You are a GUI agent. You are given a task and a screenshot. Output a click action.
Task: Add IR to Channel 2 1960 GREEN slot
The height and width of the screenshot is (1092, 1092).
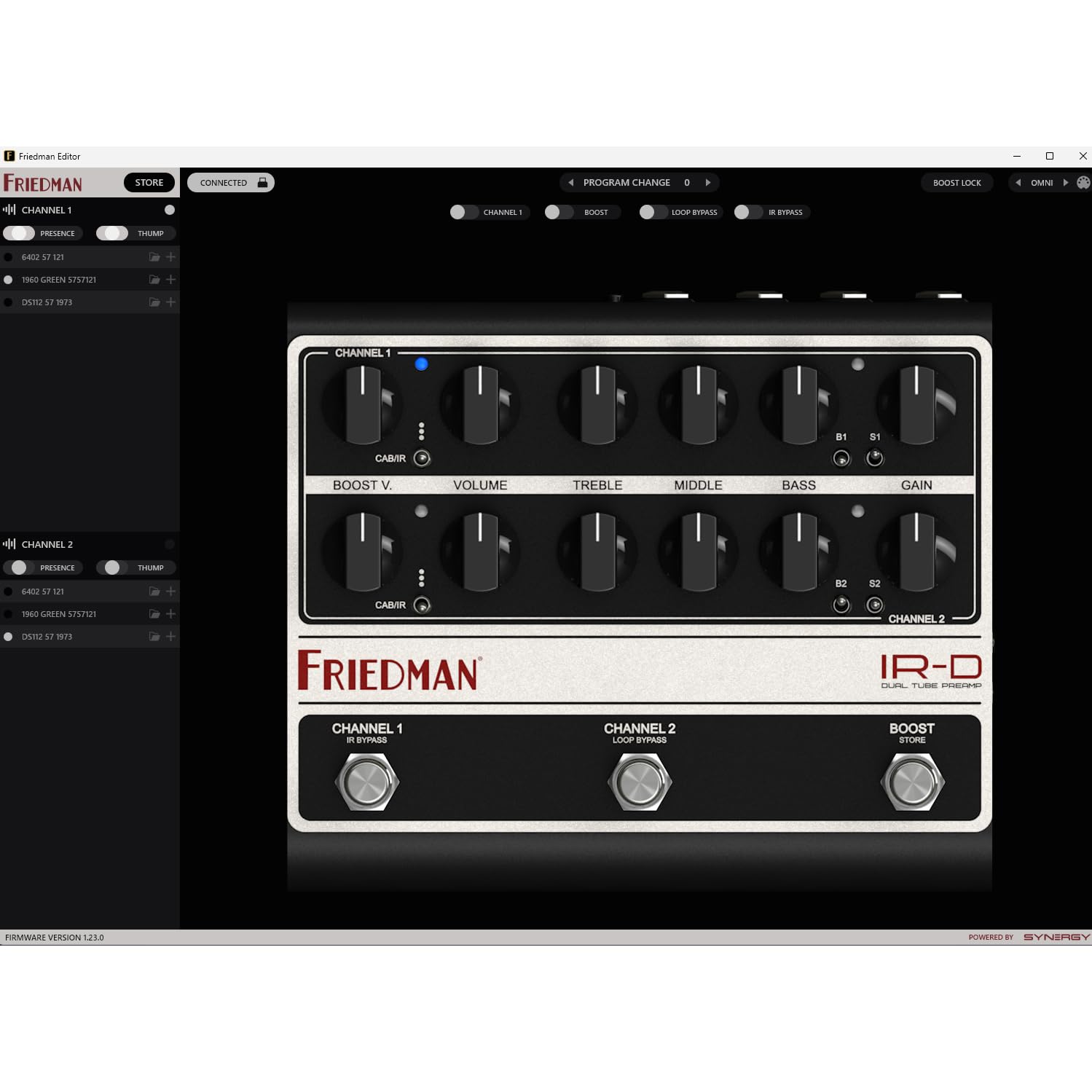coord(171,614)
